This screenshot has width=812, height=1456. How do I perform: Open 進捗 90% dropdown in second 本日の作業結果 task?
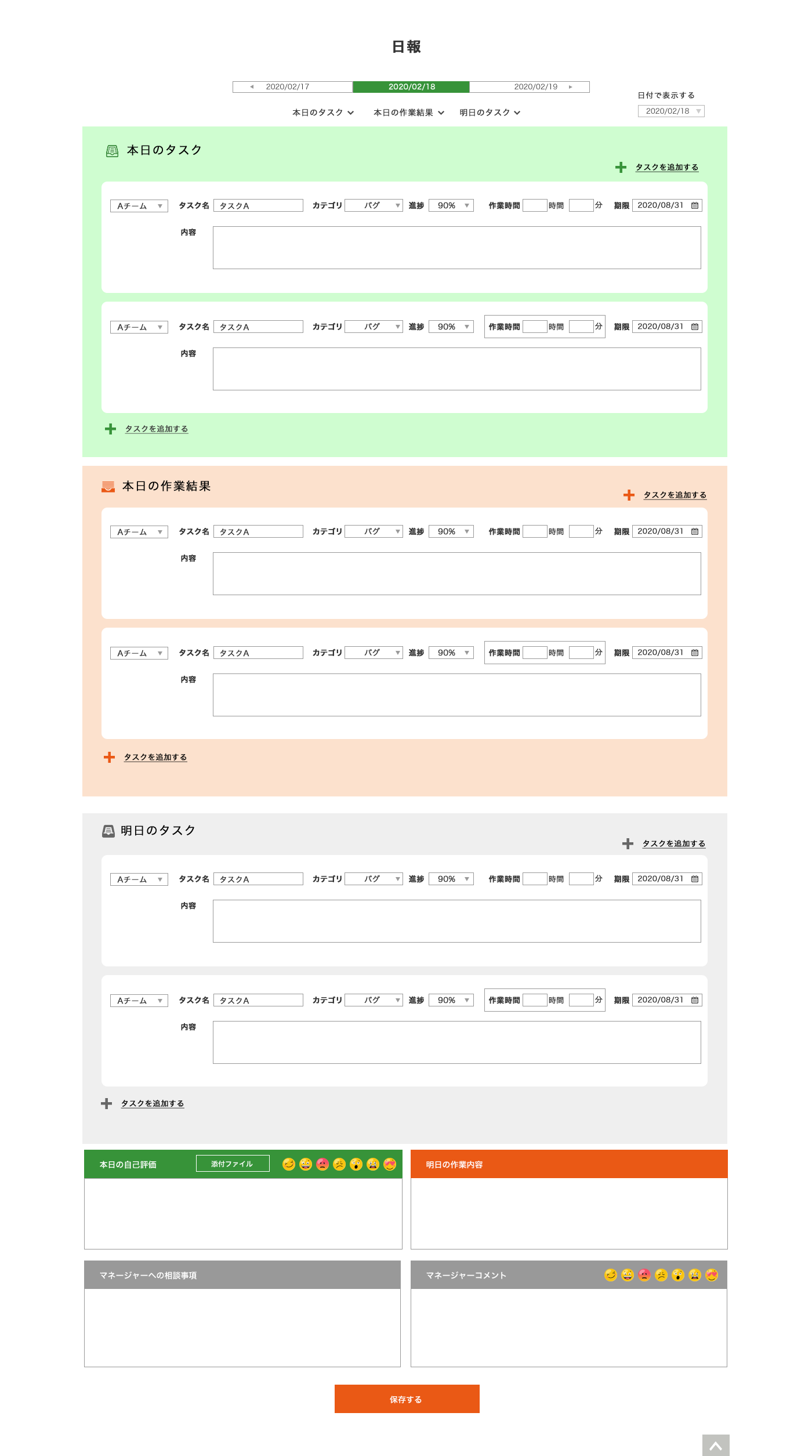point(451,653)
